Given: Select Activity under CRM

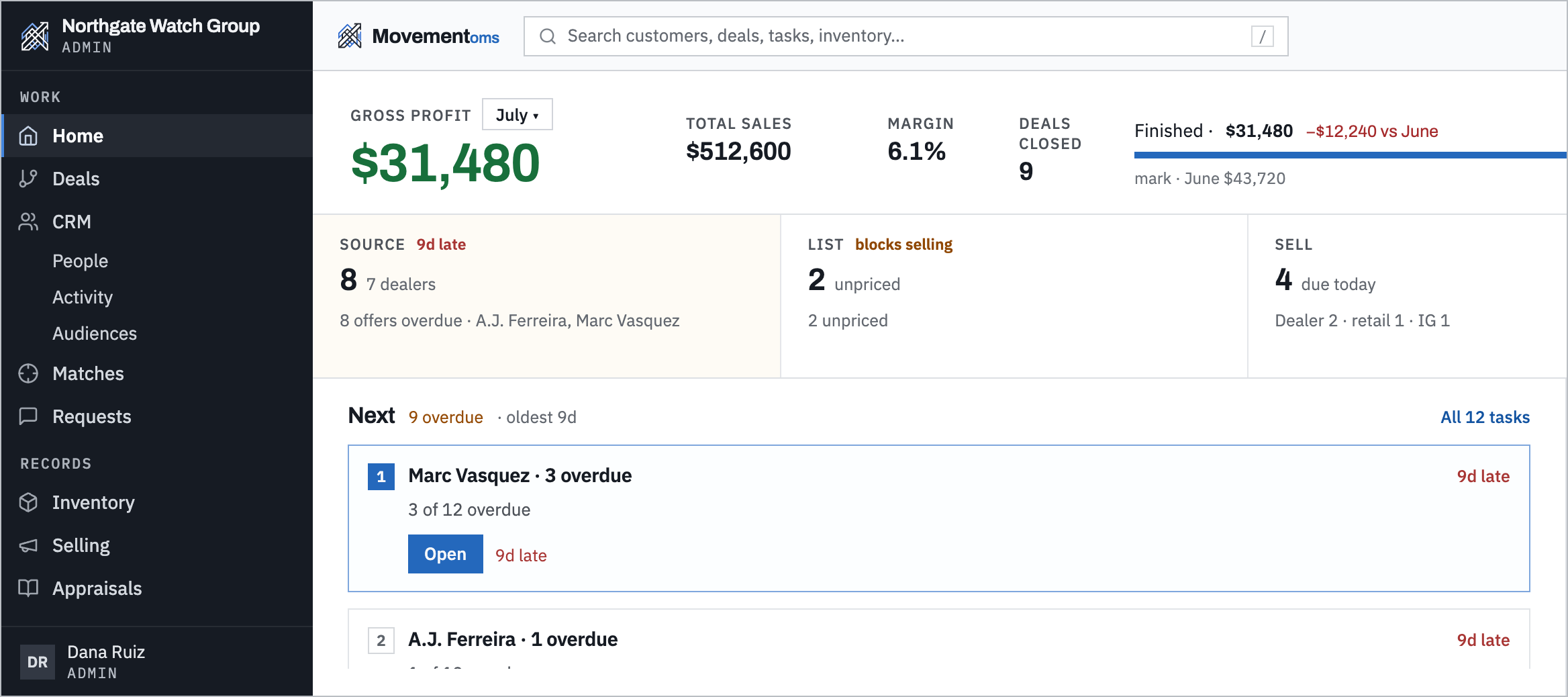Looking at the screenshot, I should click(83, 297).
